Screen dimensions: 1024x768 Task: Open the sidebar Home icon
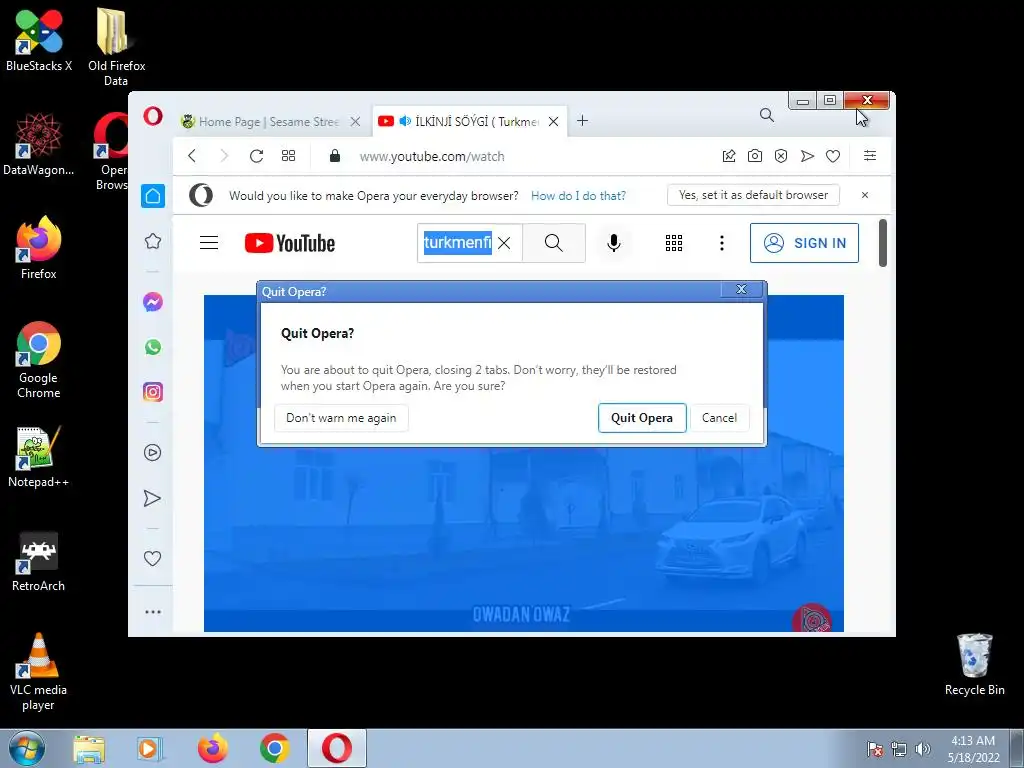tap(153, 196)
